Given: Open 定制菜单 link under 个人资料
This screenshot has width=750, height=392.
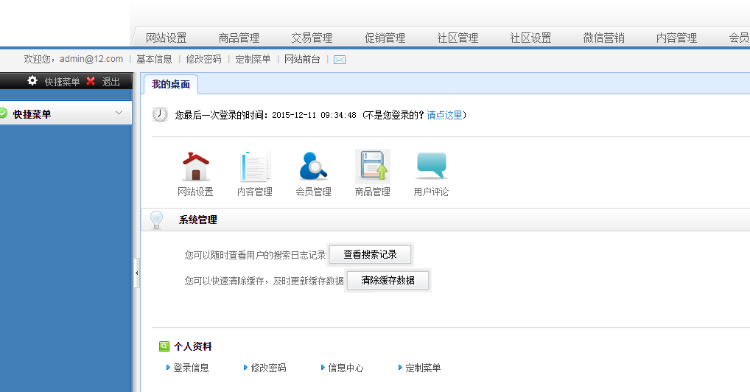Looking at the screenshot, I should point(423,368).
